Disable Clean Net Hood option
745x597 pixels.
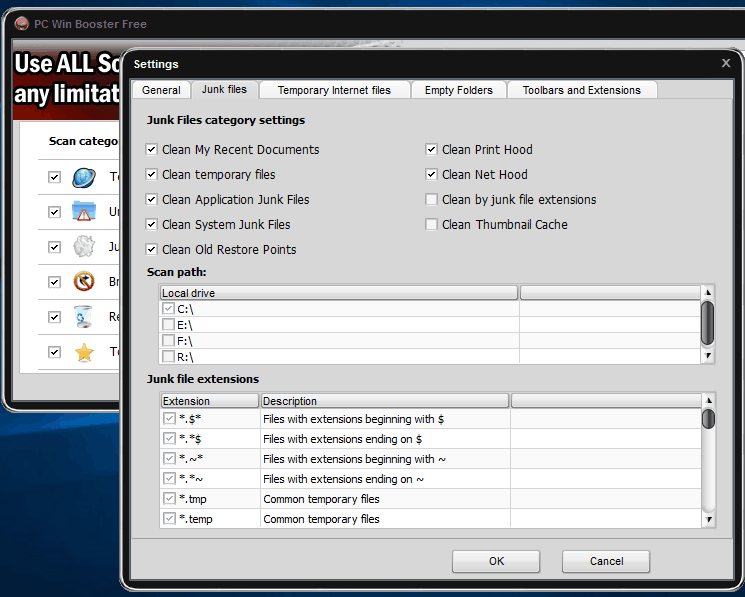pos(431,174)
